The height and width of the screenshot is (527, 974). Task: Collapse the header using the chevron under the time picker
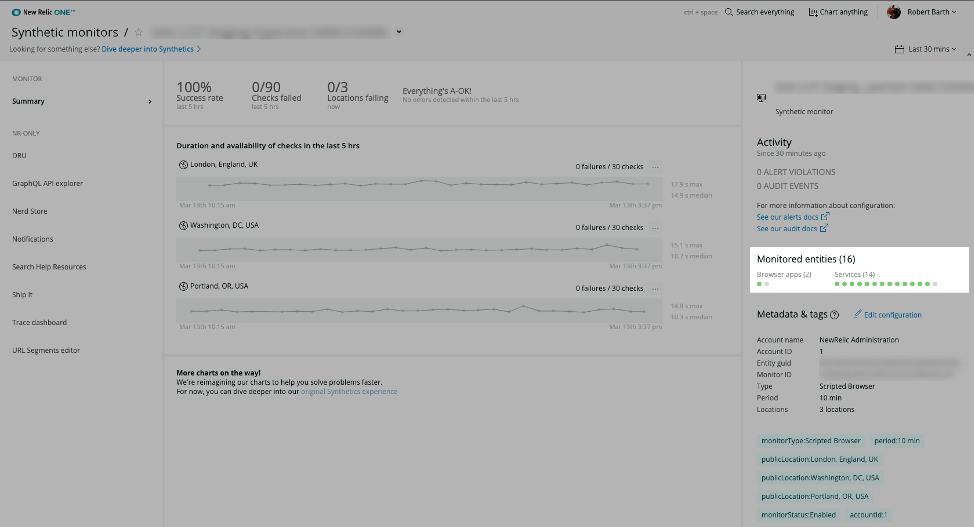968,55
